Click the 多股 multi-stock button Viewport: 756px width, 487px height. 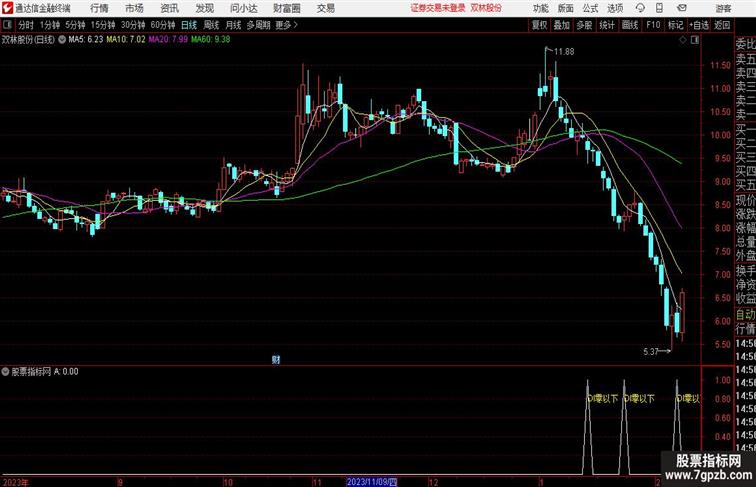[584, 25]
